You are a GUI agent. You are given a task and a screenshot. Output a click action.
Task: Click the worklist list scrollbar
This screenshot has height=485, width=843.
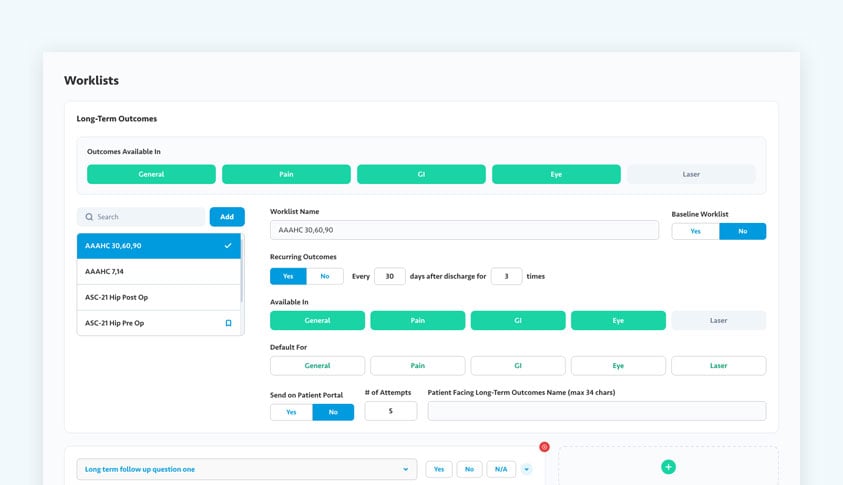[x=242, y=269]
